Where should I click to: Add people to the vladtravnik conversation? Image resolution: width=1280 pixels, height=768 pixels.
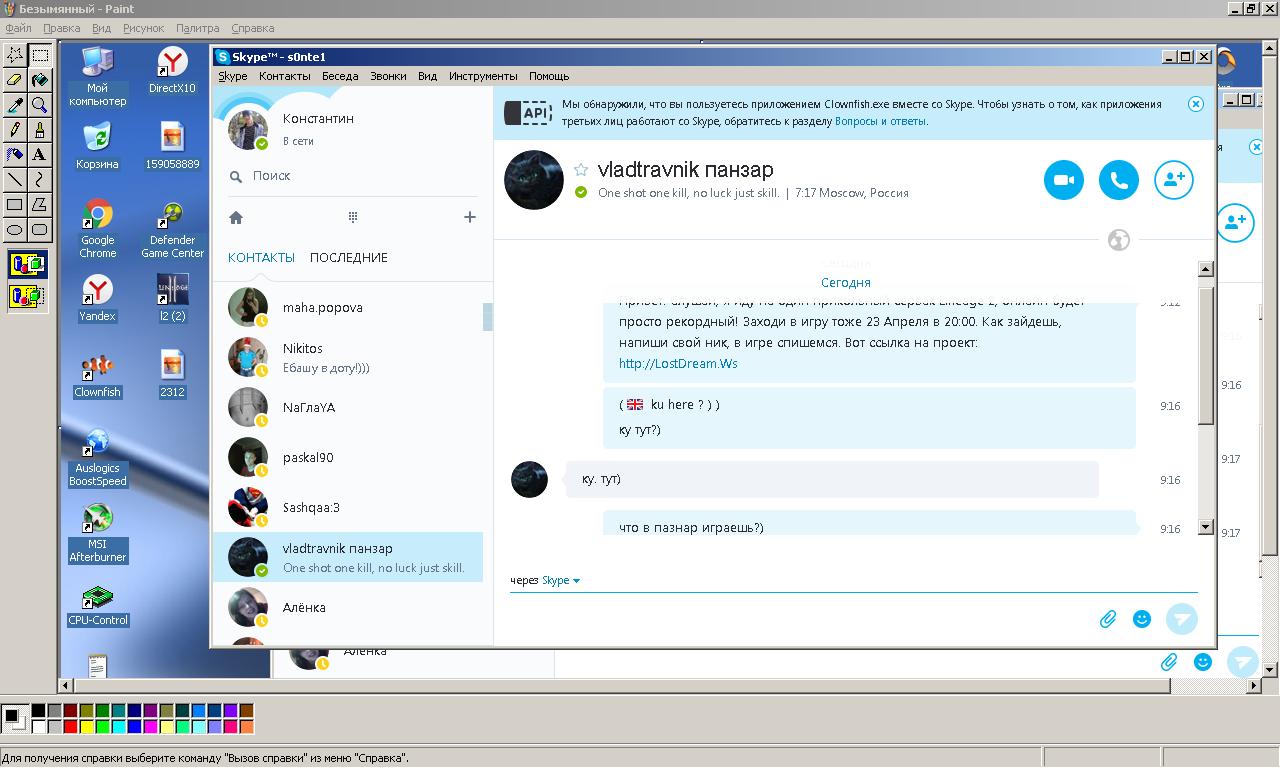tap(1174, 180)
